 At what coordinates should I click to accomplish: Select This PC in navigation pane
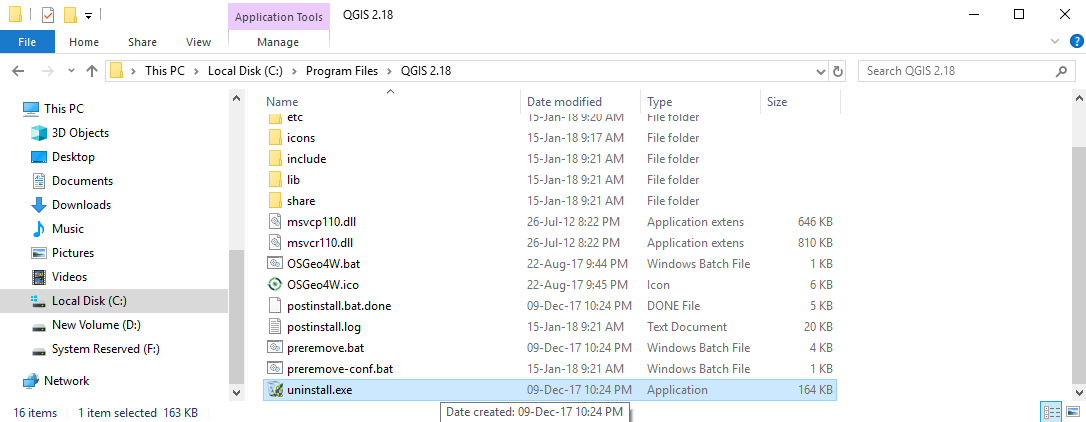tap(64, 109)
